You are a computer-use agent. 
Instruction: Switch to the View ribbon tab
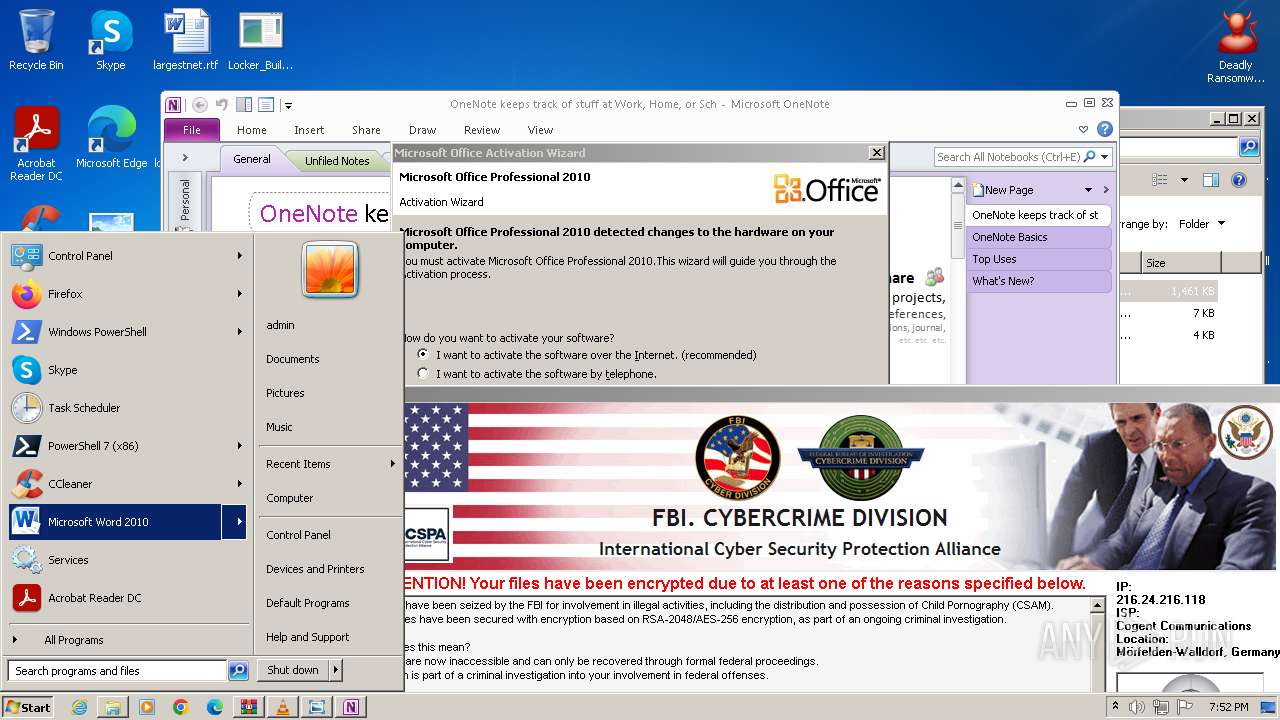pyautogui.click(x=541, y=130)
